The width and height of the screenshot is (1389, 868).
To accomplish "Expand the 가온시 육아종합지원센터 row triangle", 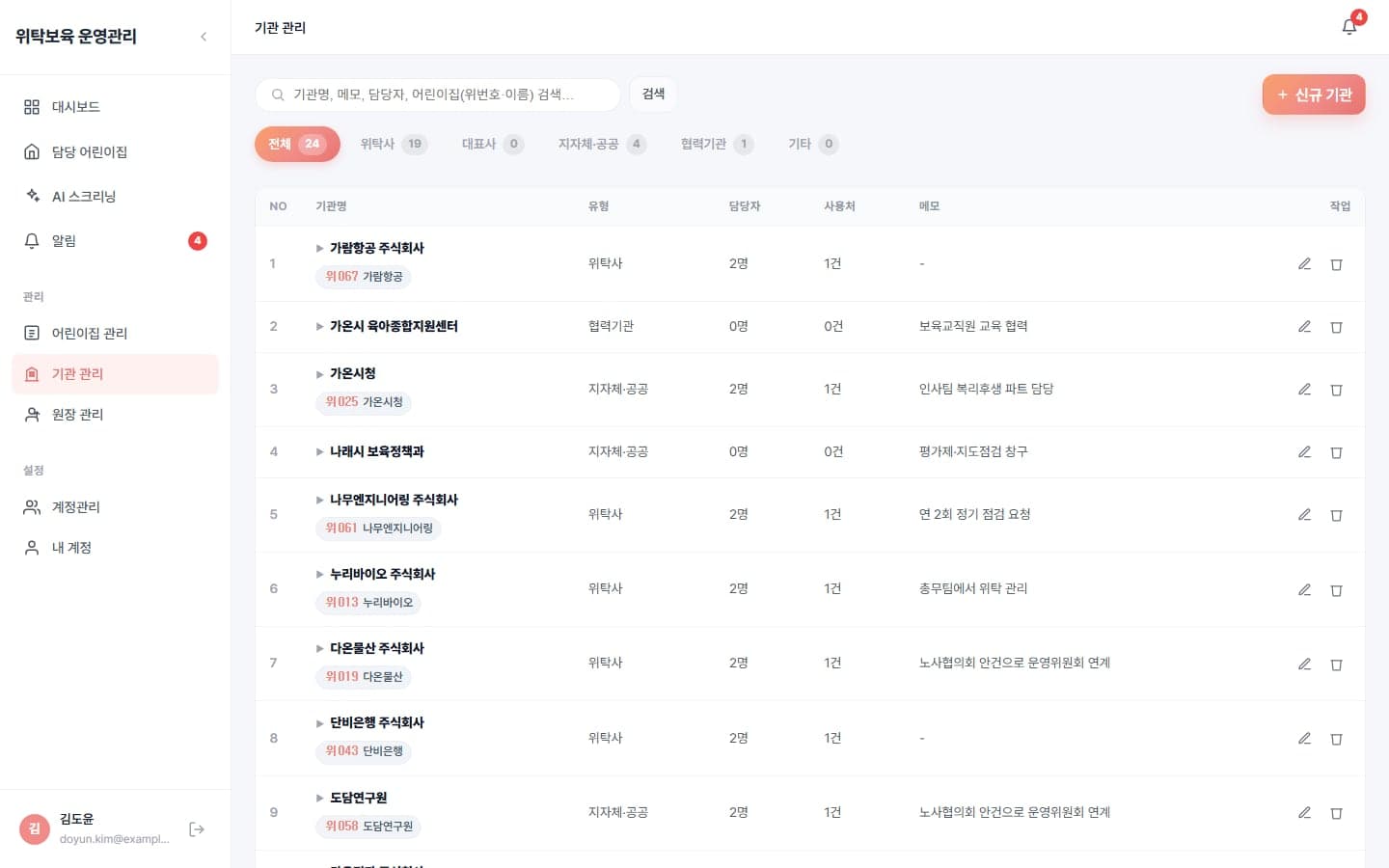I will tap(320, 327).
